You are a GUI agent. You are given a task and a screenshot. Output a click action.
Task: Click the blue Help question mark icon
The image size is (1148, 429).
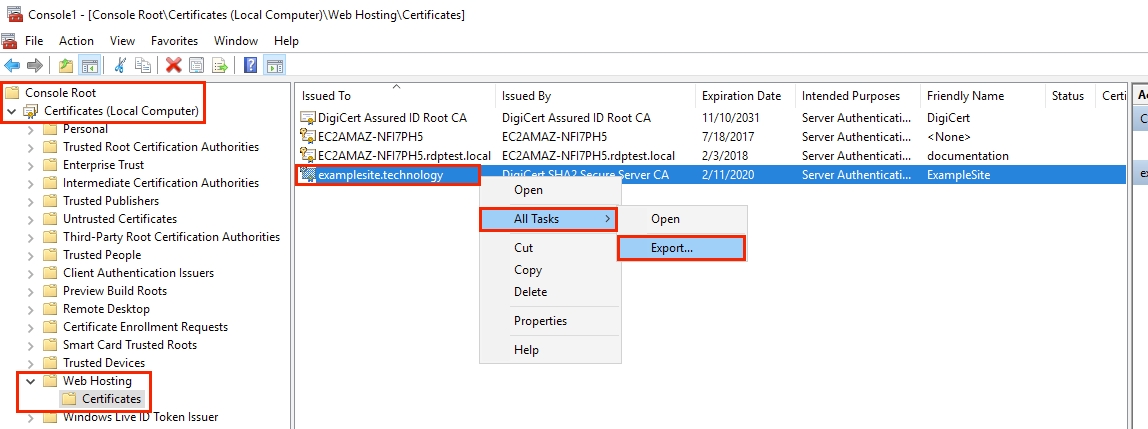pyautogui.click(x=250, y=65)
